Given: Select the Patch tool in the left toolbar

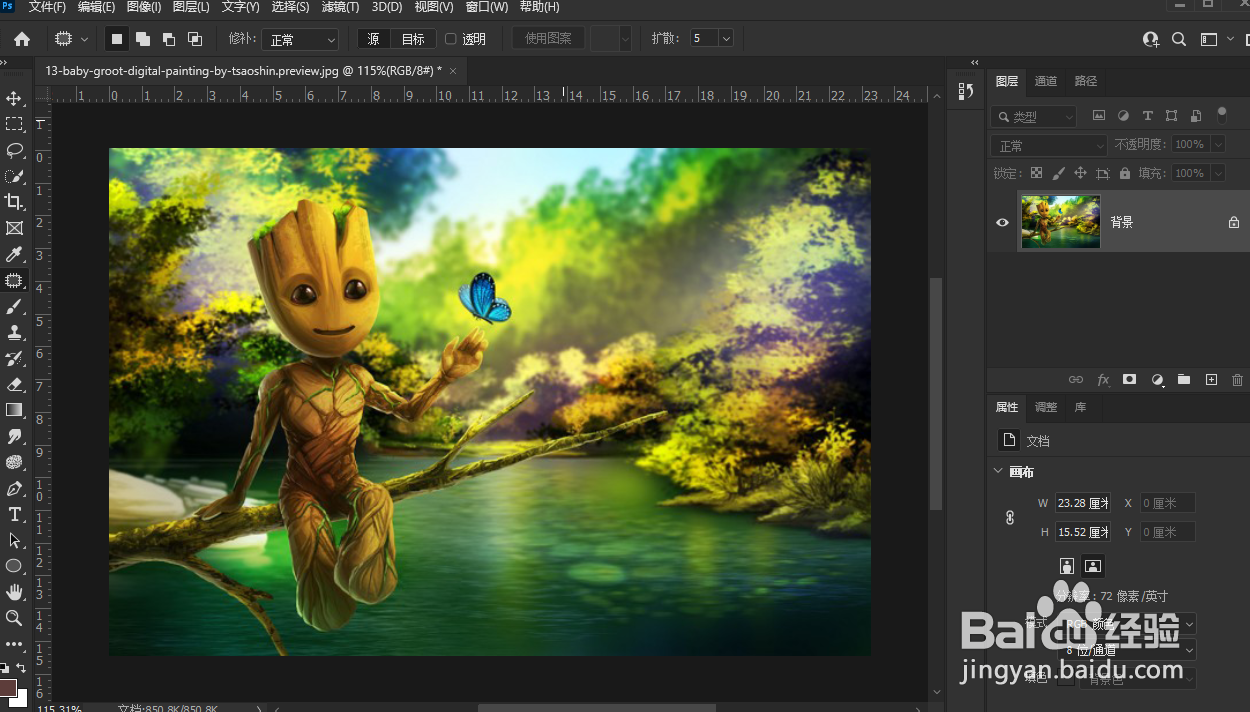Looking at the screenshot, I should point(14,280).
